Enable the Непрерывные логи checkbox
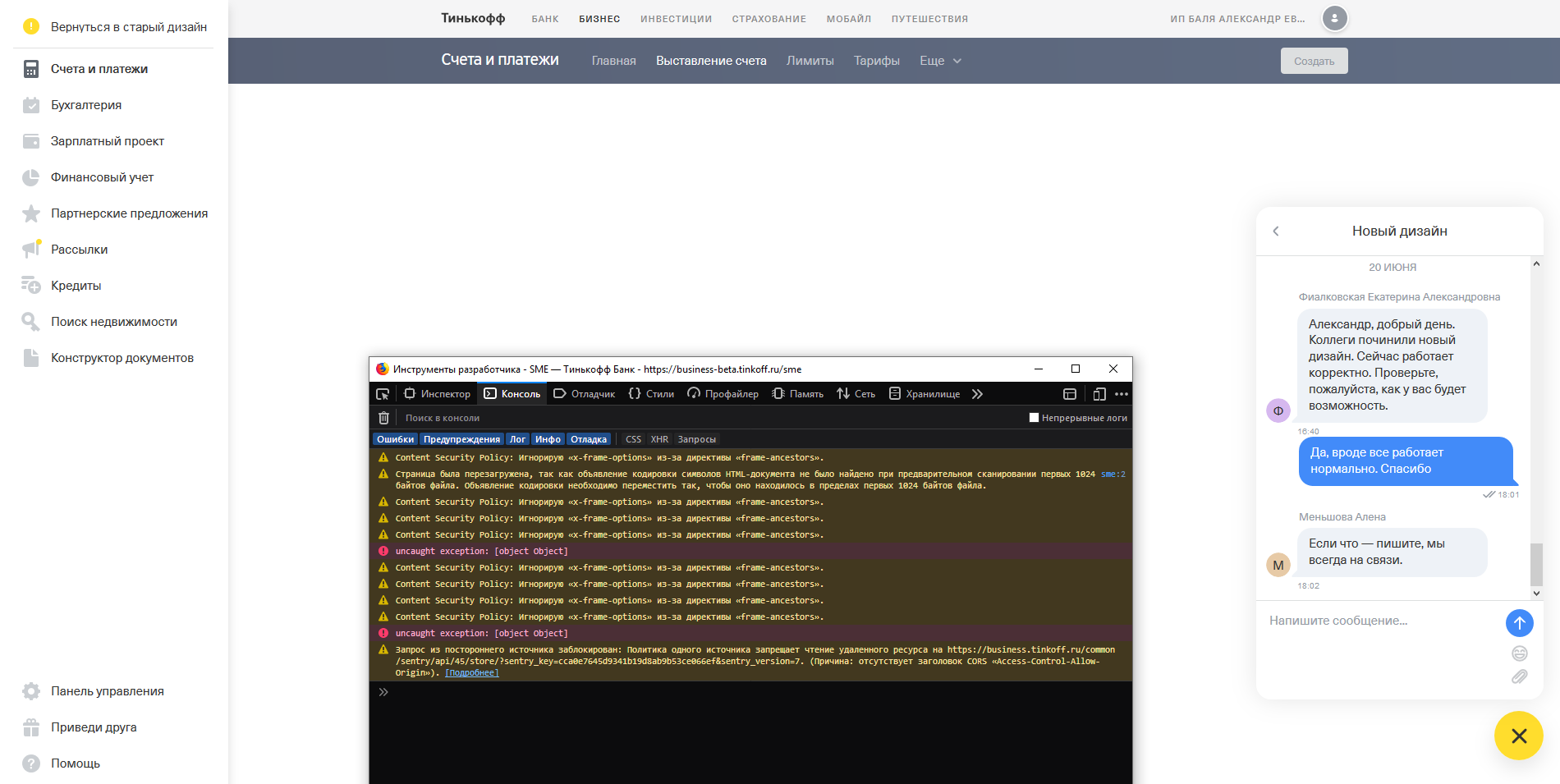 click(1034, 418)
